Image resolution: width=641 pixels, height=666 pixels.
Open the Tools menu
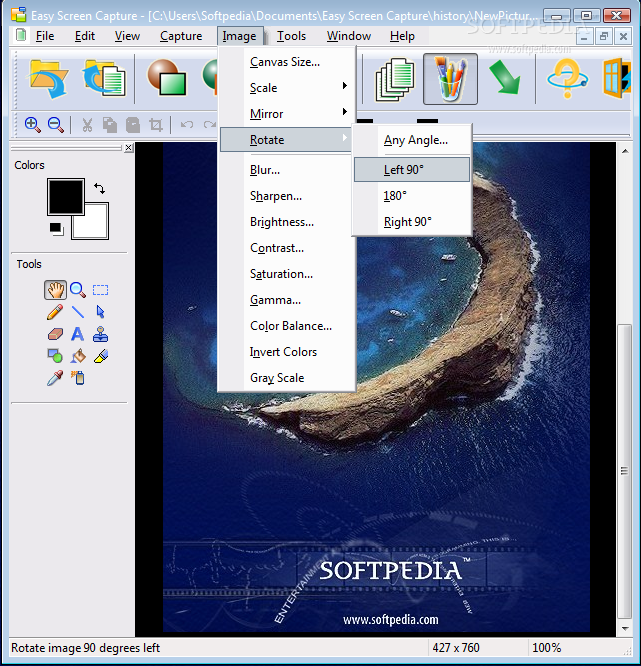pyautogui.click(x=291, y=36)
